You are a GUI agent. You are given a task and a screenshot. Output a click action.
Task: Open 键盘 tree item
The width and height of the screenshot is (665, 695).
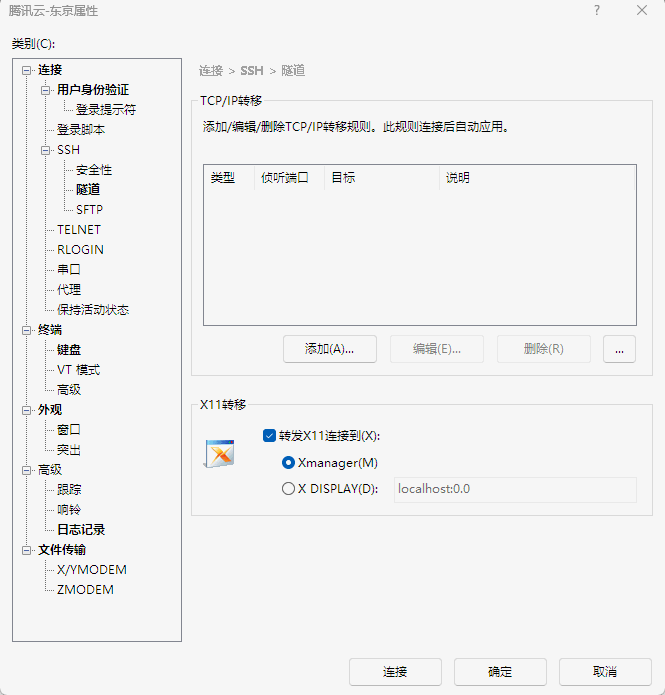69,350
